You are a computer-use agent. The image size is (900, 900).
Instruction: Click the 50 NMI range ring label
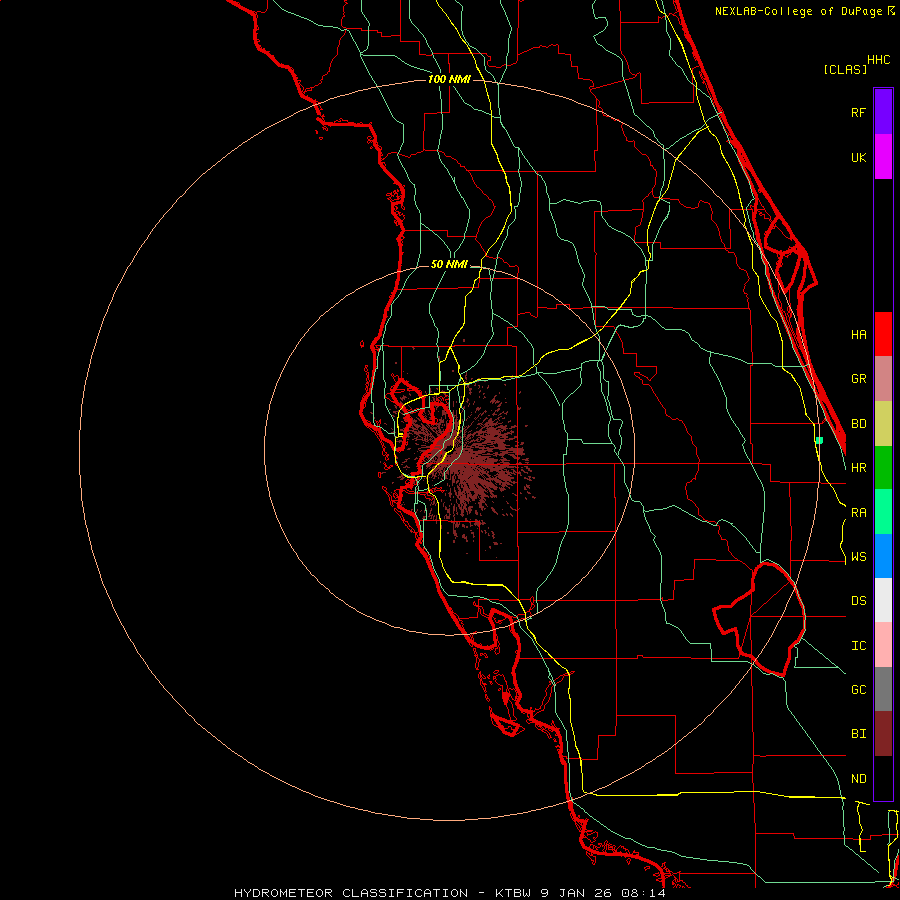click(449, 264)
